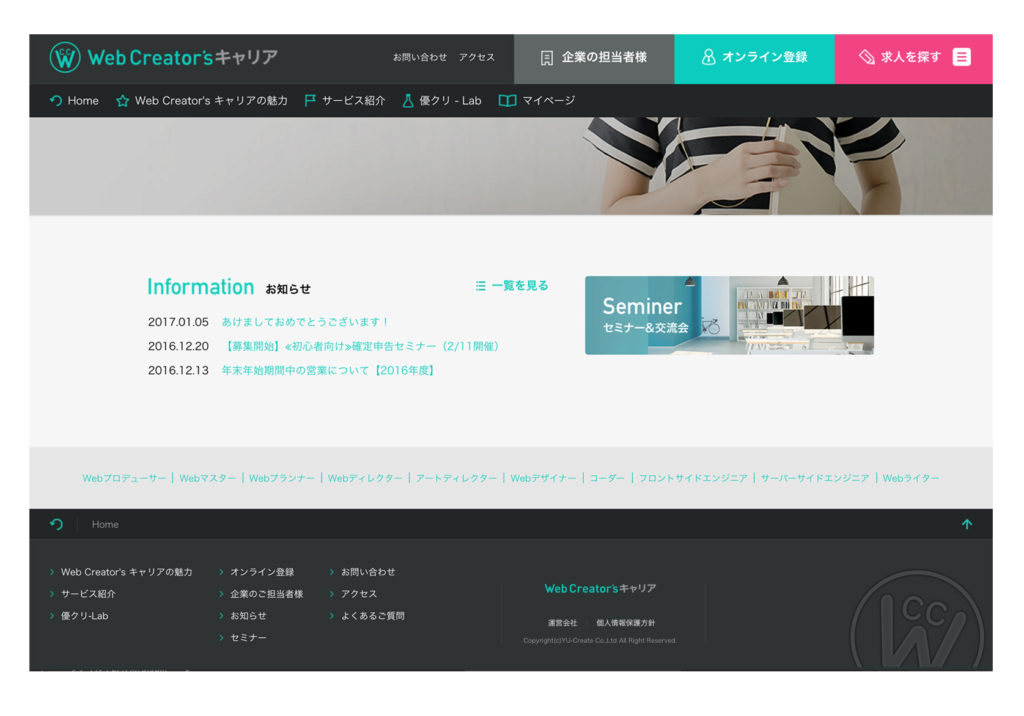Click the hamburger list icon in 求人を探す
The image size is (1024, 716).
coord(961,57)
